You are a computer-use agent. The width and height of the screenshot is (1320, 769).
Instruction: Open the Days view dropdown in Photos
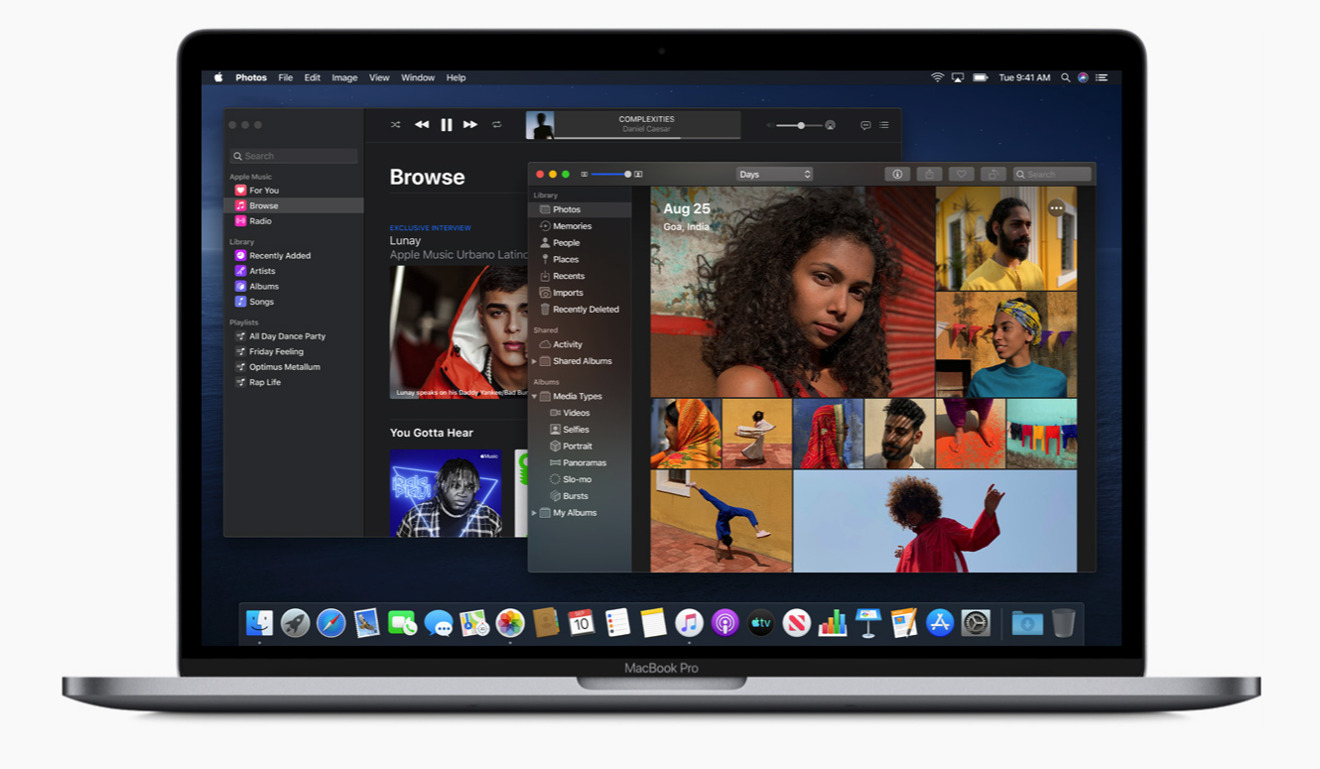pyautogui.click(x=774, y=174)
